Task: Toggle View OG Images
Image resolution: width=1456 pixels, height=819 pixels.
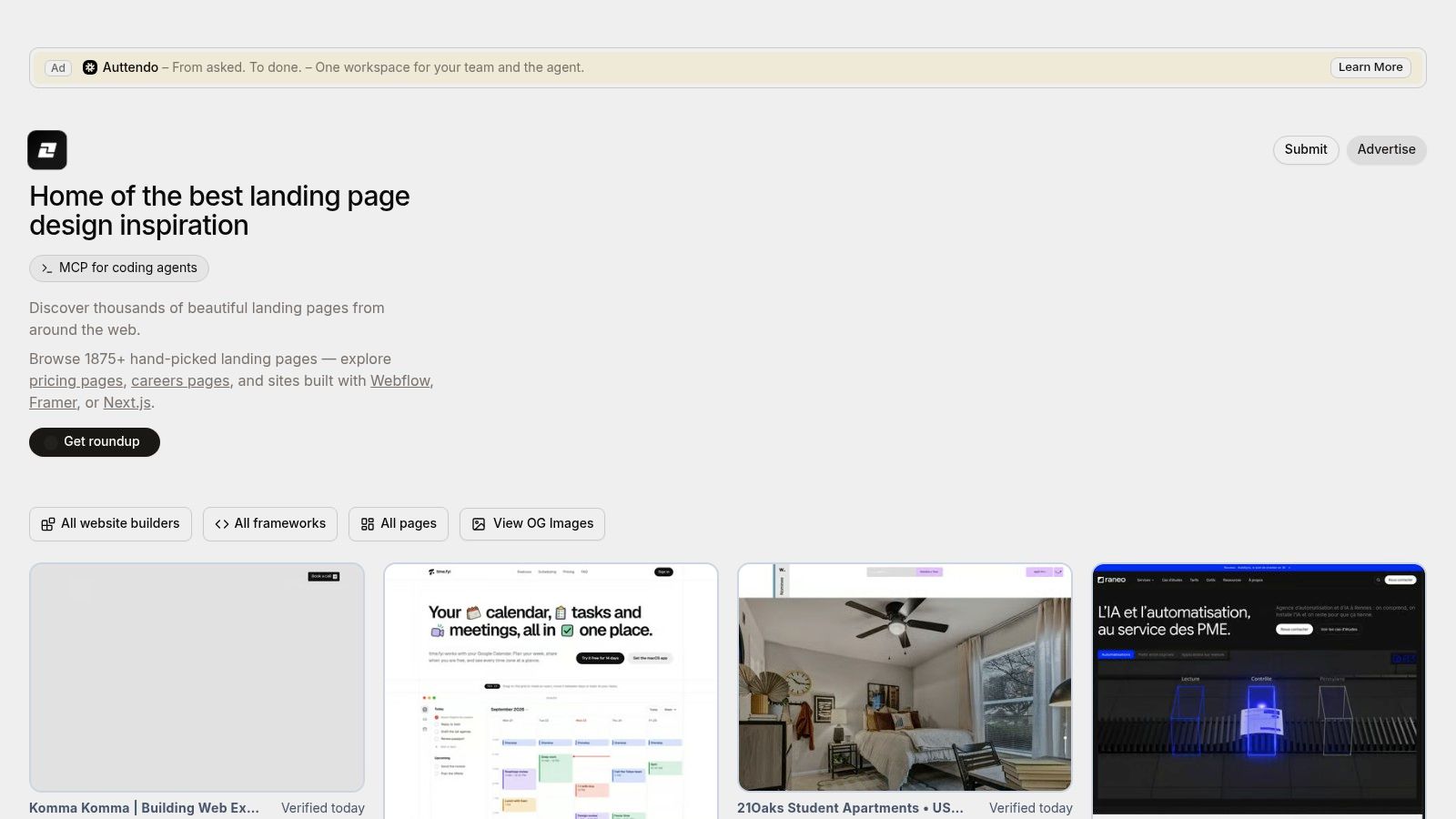Action: [532, 523]
